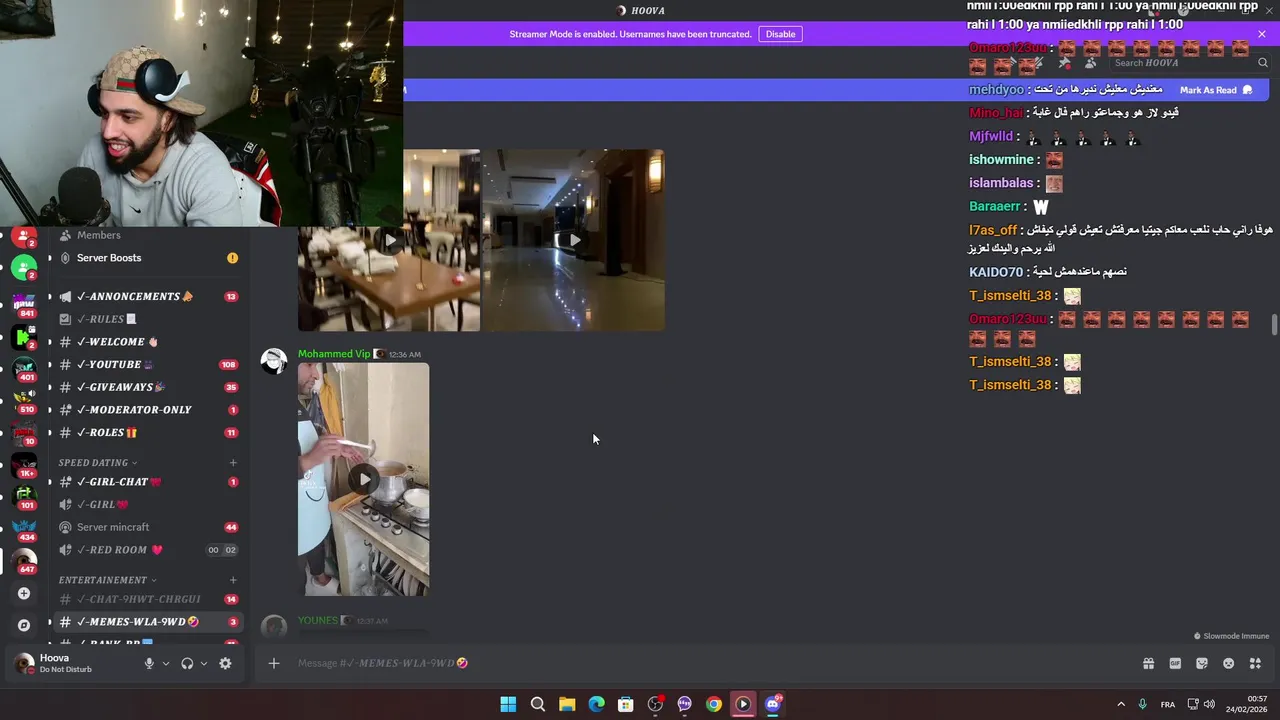
Task: Open server icon with 434 badge
Action: click(x=24, y=529)
